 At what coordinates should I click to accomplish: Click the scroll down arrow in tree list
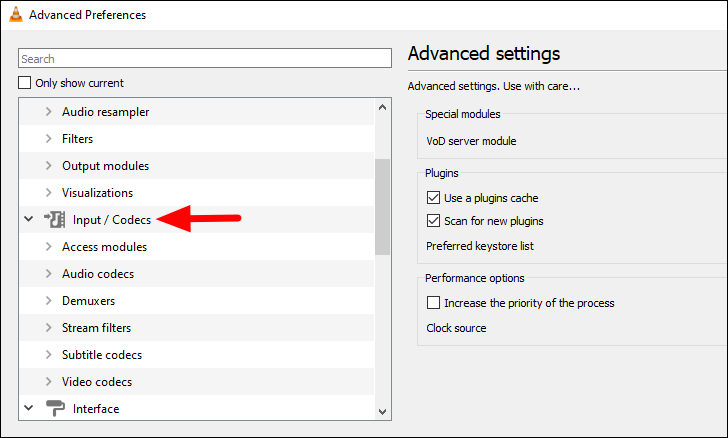tap(383, 412)
